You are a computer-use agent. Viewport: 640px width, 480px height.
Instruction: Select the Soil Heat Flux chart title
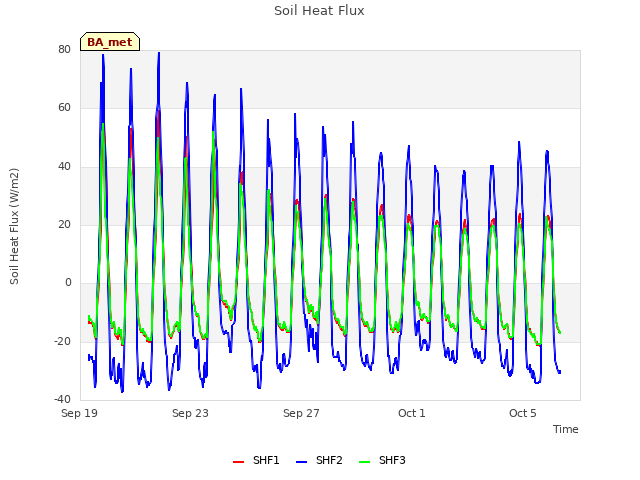pos(319,11)
